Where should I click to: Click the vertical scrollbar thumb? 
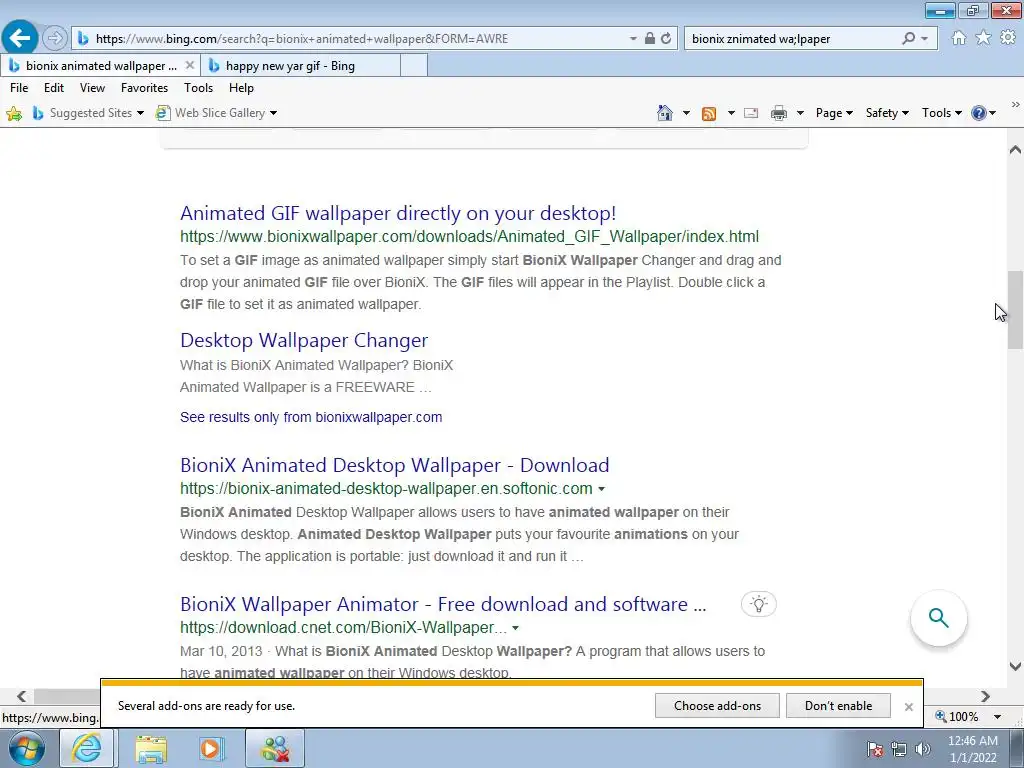[1015, 310]
